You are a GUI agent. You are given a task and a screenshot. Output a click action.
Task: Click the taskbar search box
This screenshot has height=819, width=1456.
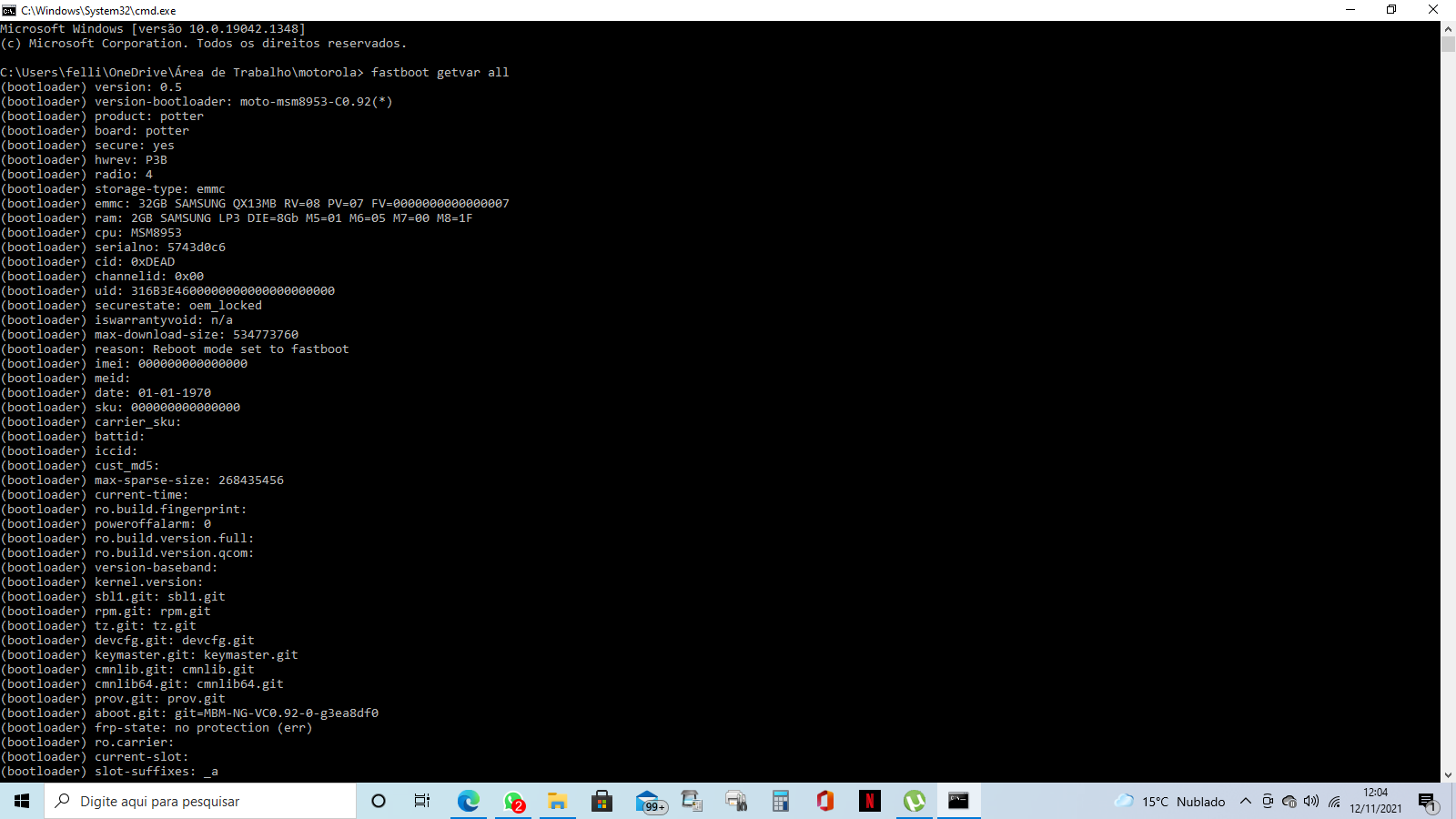tap(200, 801)
